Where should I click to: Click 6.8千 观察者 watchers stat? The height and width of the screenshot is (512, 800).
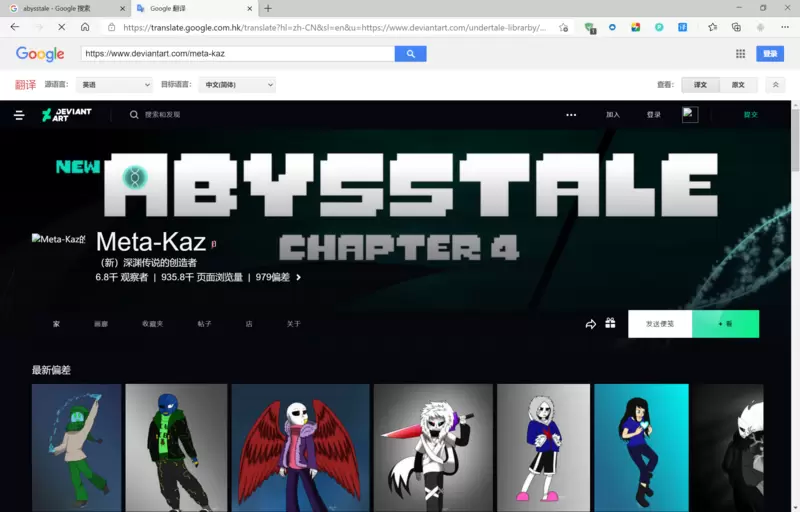coord(121,277)
